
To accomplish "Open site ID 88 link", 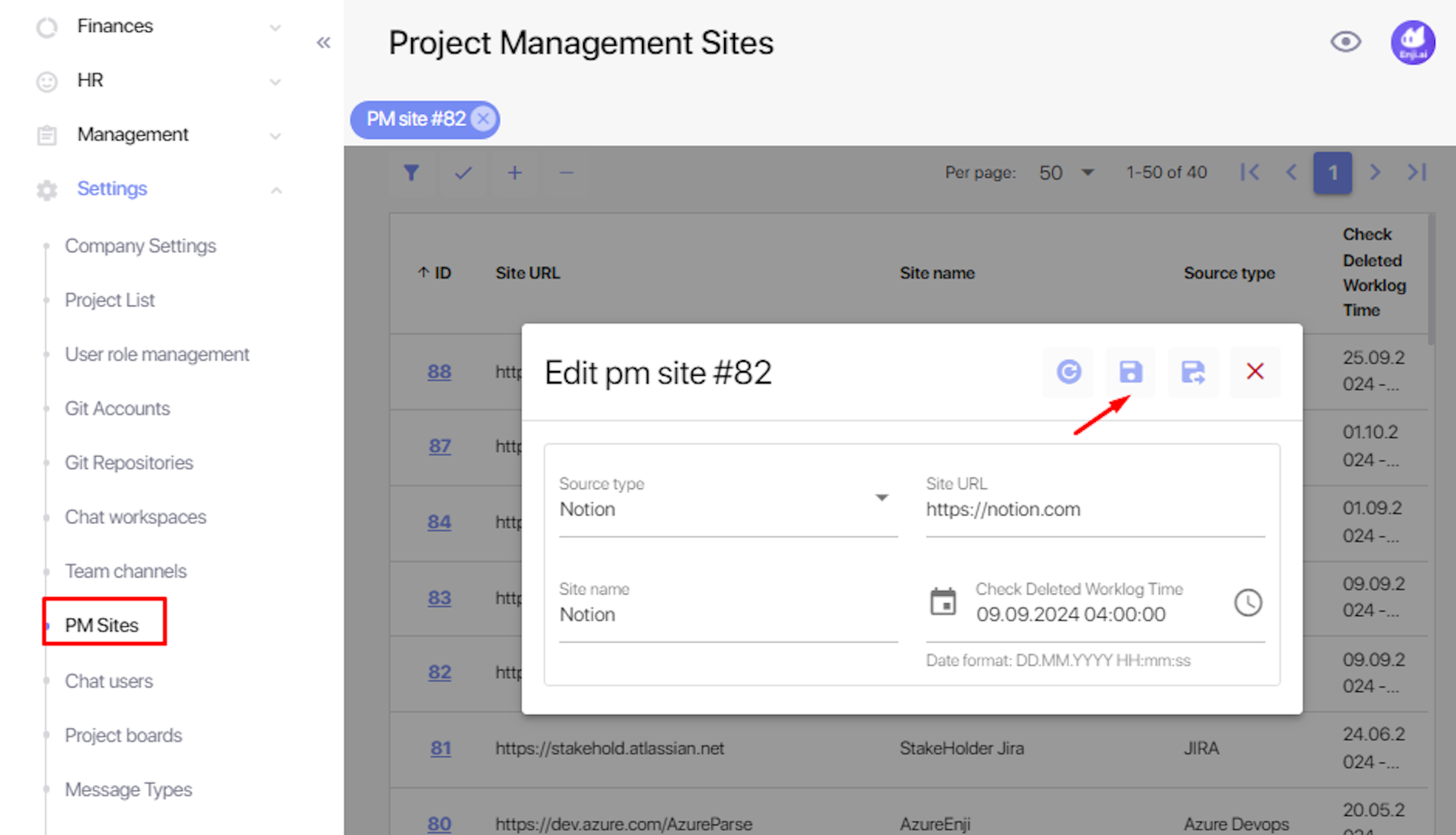I will pyautogui.click(x=439, y=372).
